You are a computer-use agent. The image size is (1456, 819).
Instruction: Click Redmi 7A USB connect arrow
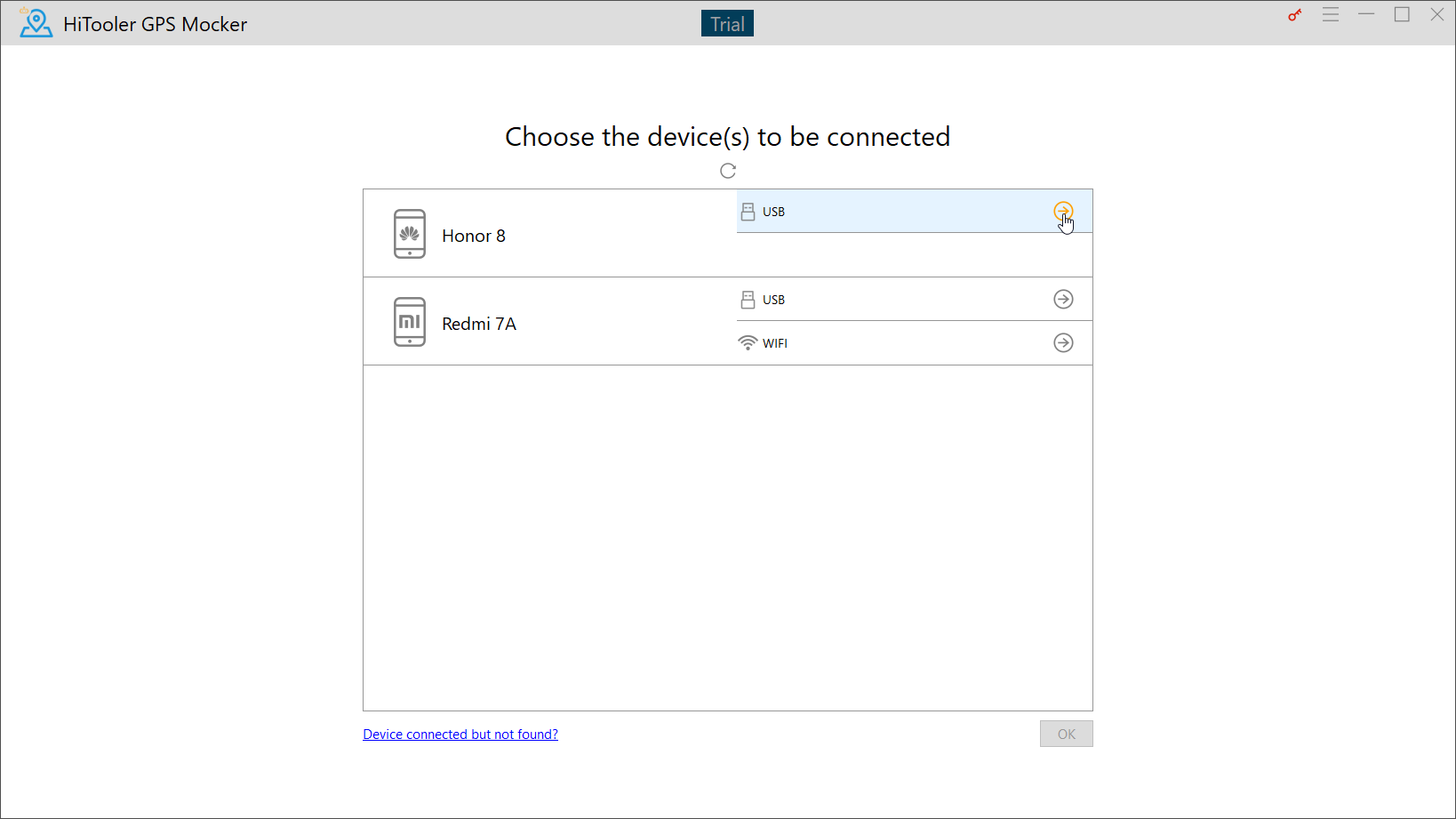(1063, 300)
